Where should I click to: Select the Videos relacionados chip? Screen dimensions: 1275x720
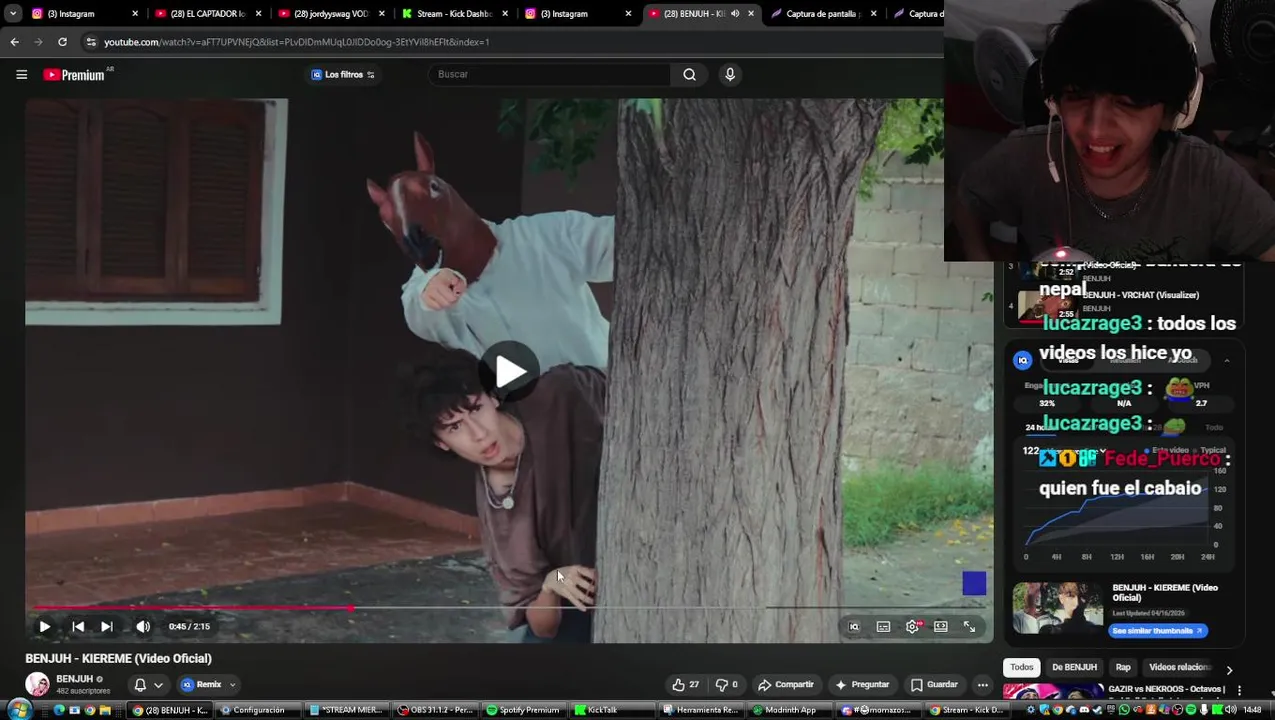coord(1179,667)
